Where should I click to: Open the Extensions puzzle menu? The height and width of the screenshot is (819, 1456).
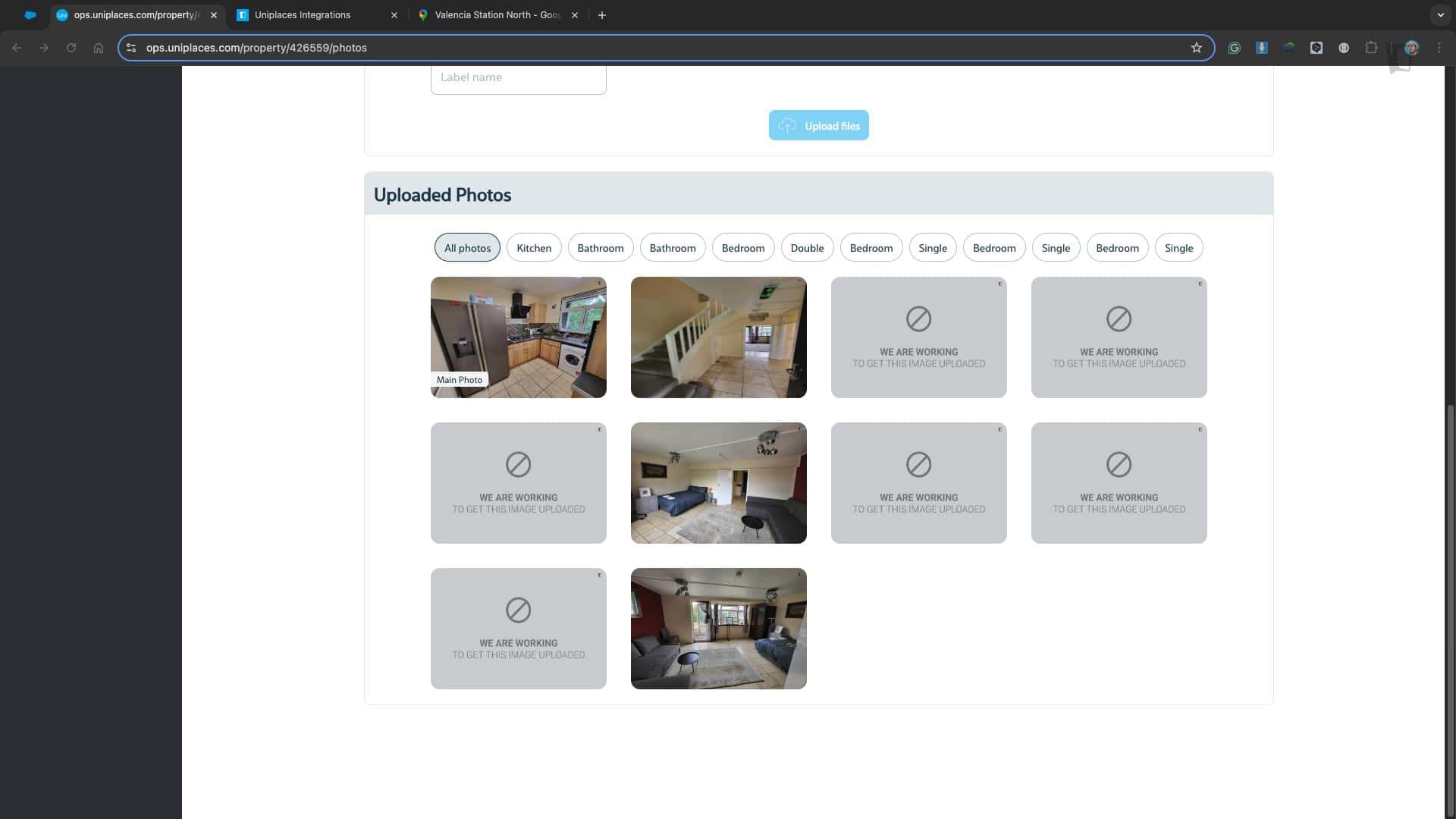(1371, 48)
